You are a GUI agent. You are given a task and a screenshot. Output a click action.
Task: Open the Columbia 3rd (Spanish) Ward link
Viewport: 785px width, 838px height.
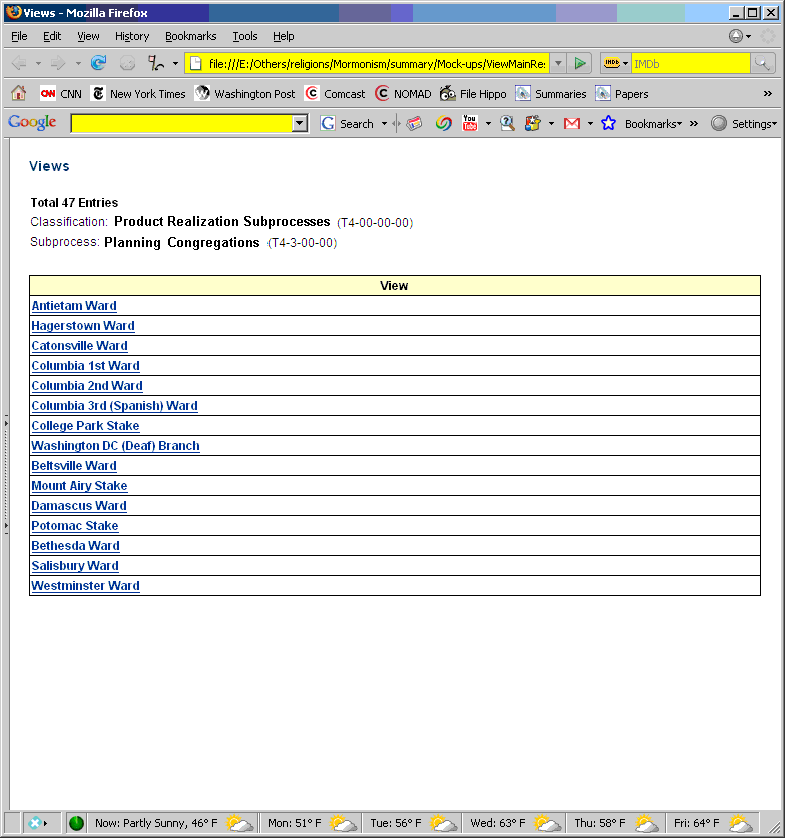coord(114,406)
